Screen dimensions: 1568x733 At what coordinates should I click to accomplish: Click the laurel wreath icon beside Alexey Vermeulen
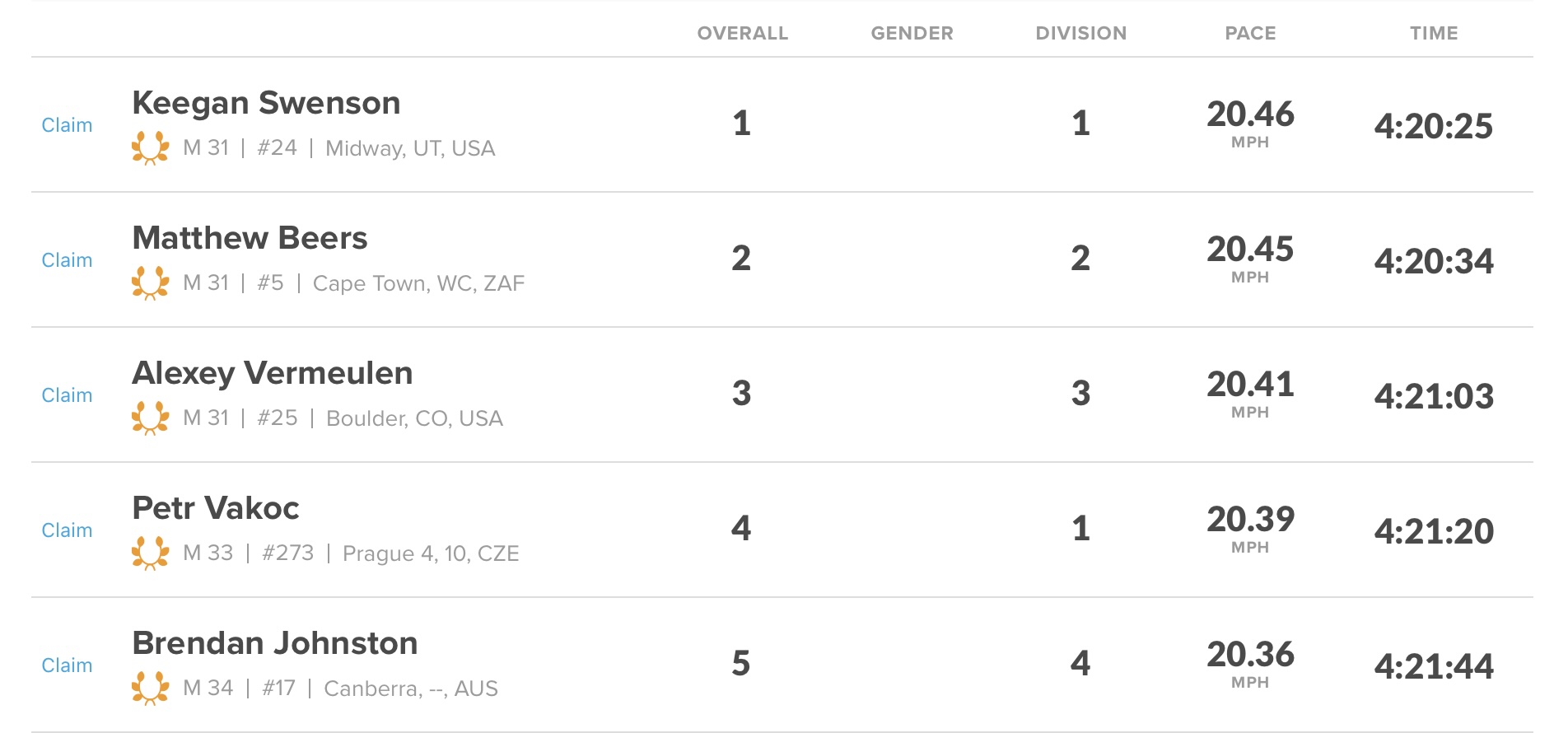pyautogui.click(x=151, y=418)
